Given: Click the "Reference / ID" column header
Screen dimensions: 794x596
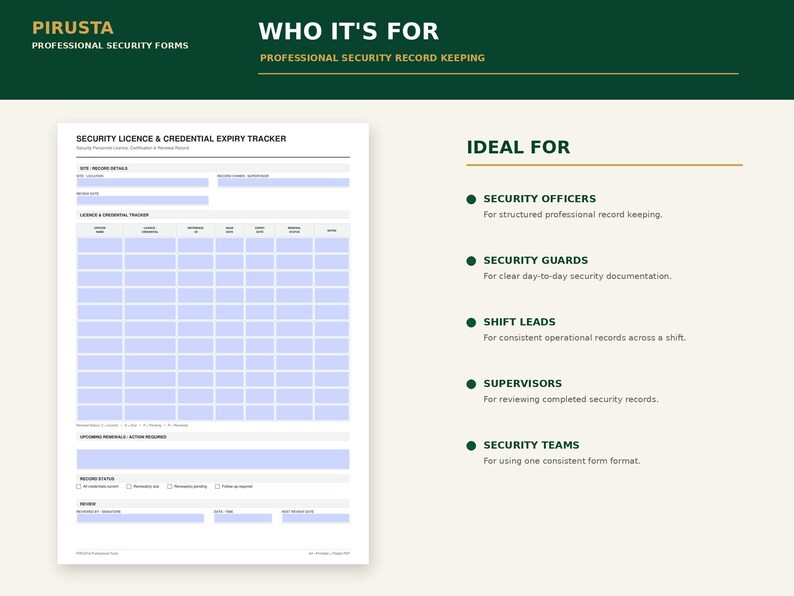Looking at the screenshot, I should [x=195, y=230].
